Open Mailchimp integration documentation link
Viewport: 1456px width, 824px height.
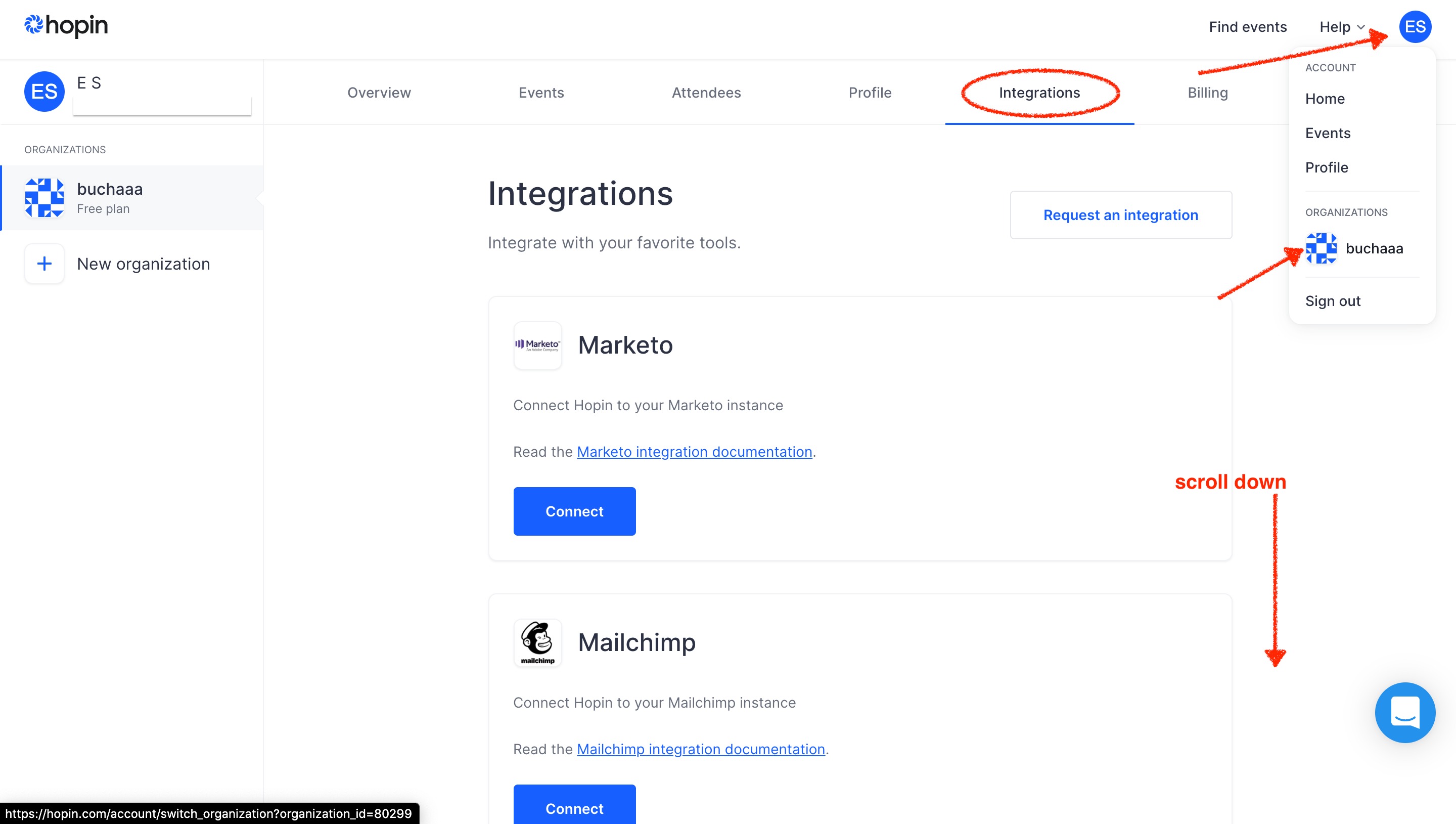tap(701, 749)
